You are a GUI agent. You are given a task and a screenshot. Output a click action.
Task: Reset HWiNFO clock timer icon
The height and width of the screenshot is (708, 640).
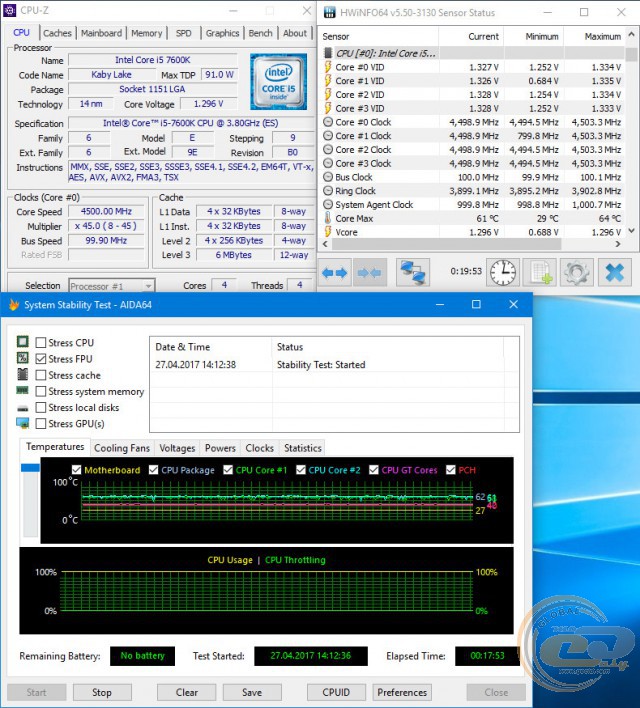pyautogui.click(x=503, y=273)
